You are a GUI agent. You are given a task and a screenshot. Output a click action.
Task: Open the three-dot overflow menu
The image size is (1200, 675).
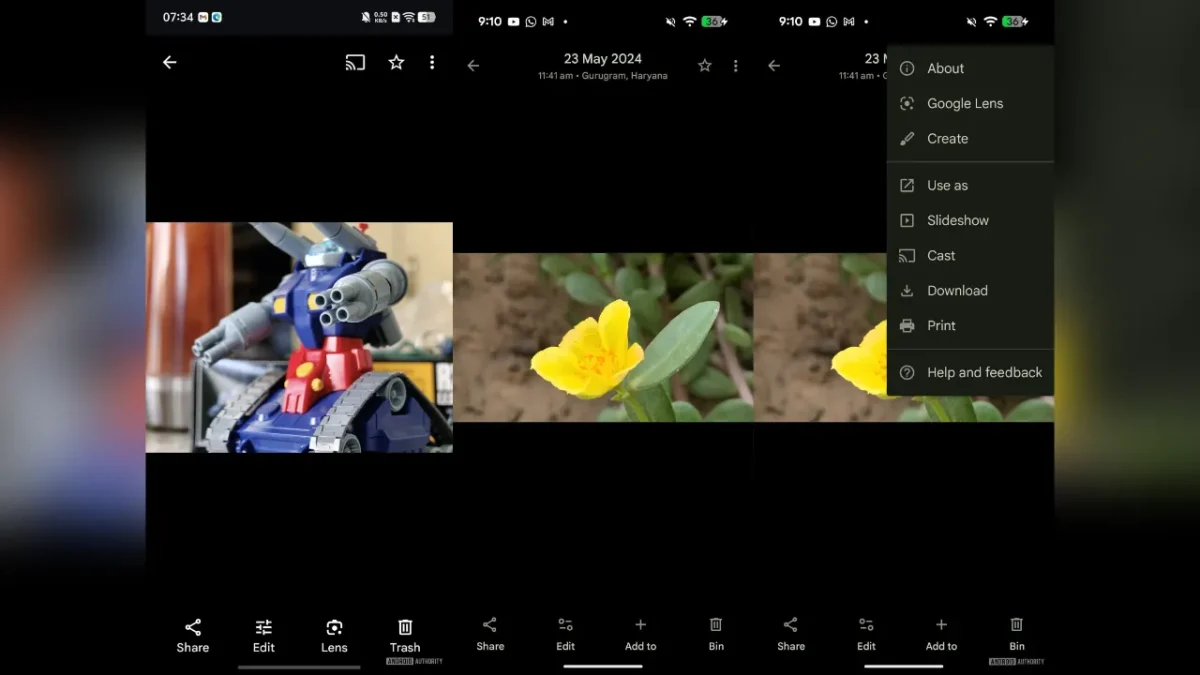(431, 62)
